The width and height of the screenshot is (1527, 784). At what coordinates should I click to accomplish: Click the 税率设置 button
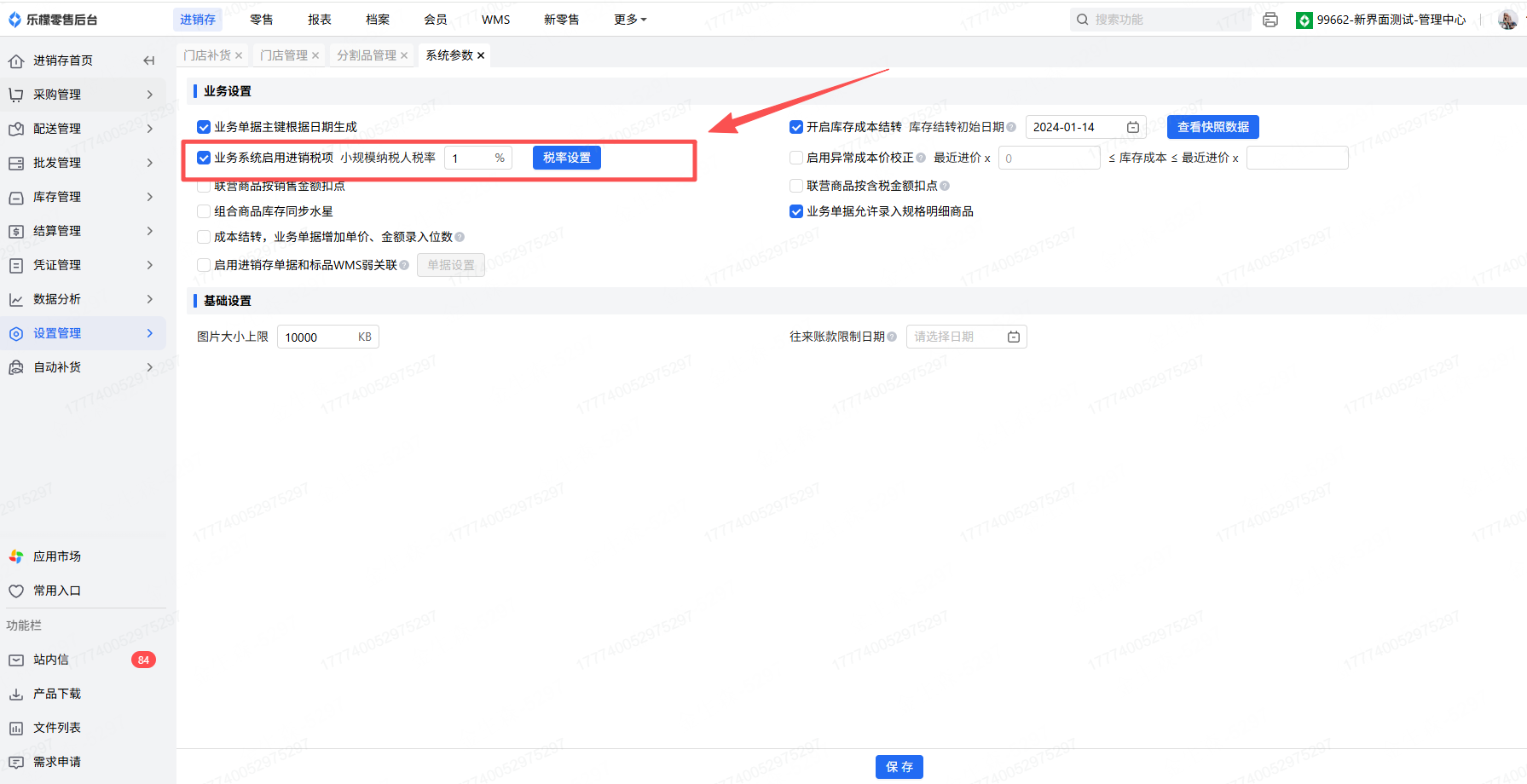567,158
